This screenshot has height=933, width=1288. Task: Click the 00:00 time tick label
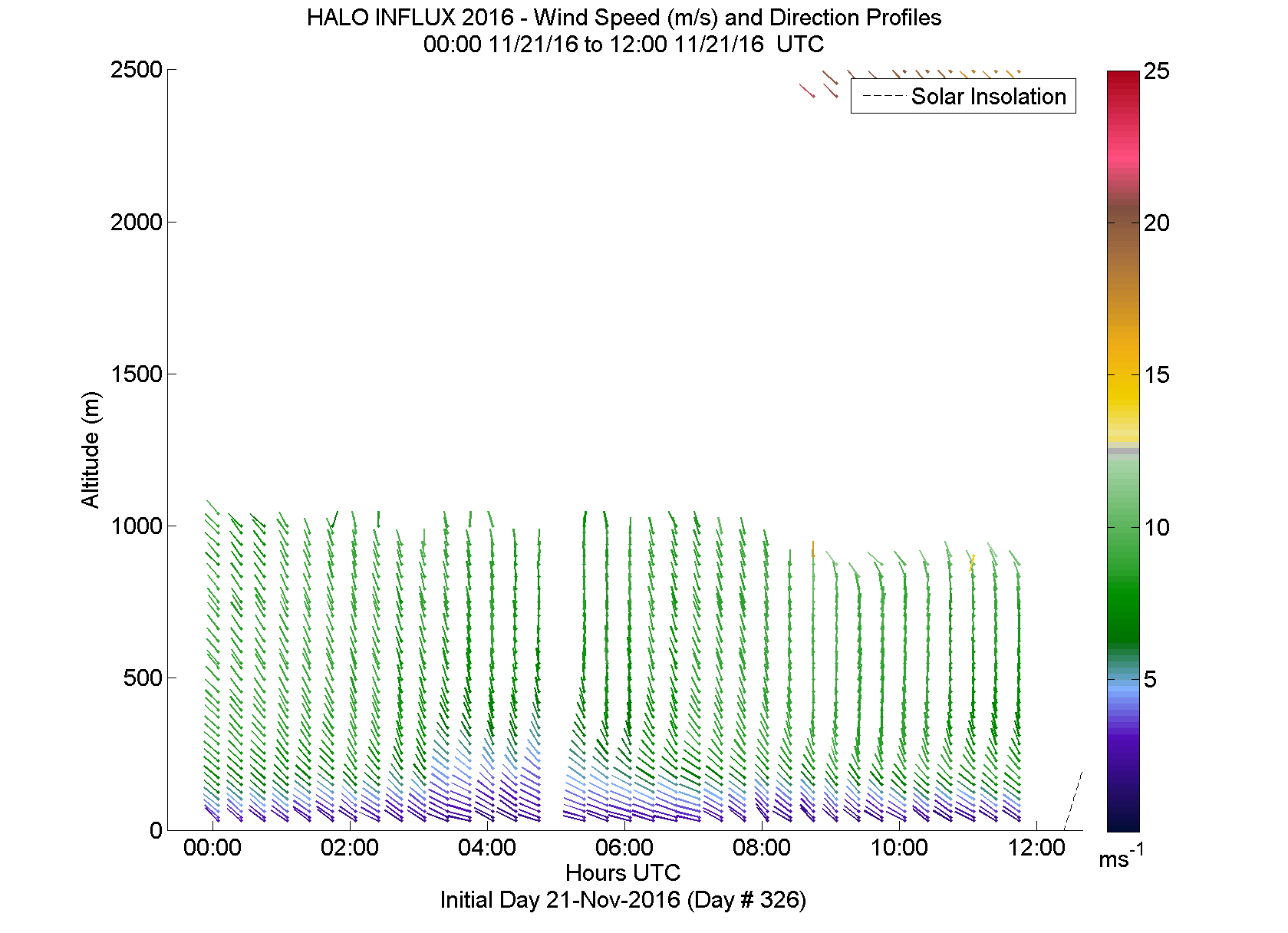[212, 849]
